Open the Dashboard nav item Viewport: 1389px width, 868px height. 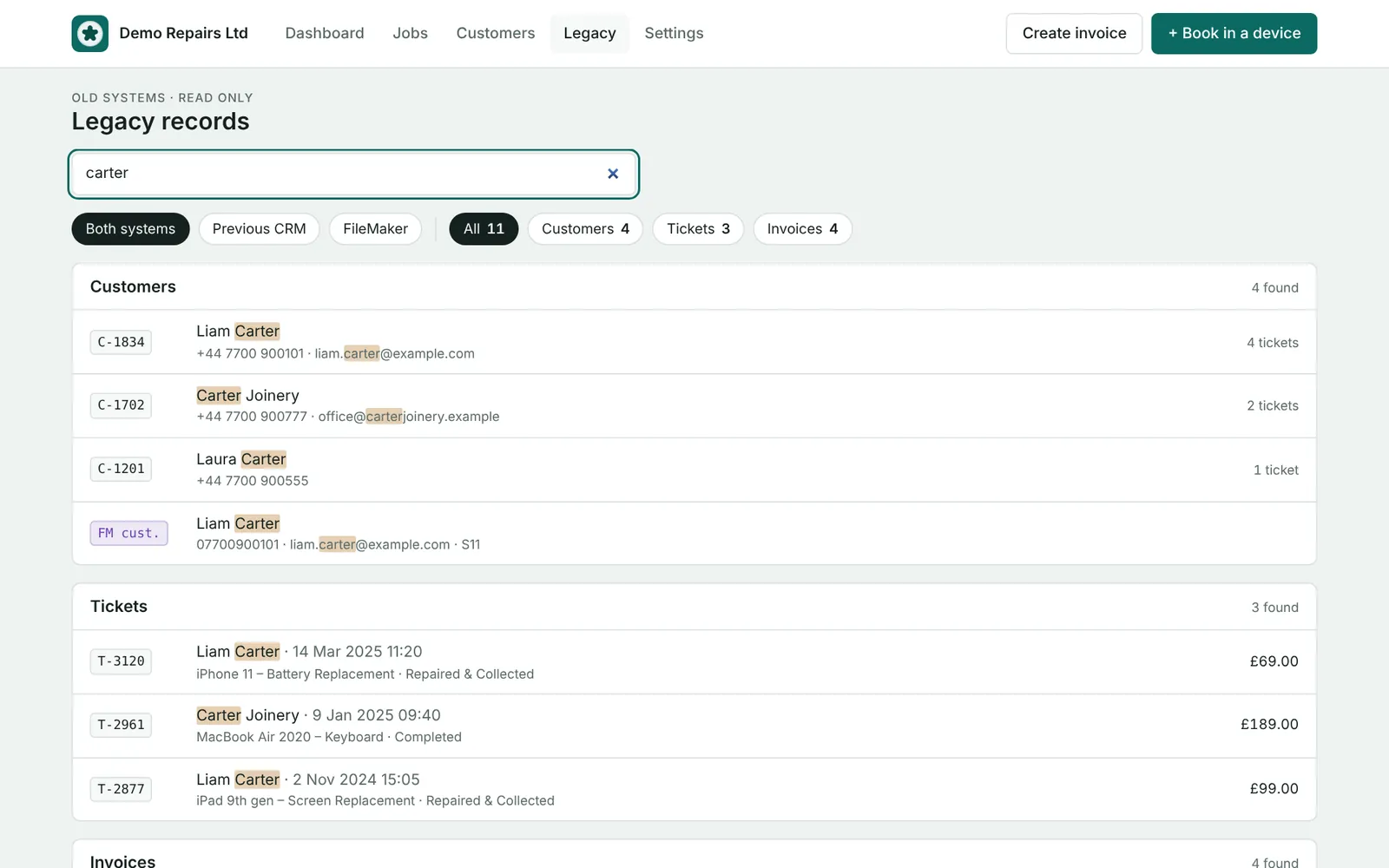325,33
